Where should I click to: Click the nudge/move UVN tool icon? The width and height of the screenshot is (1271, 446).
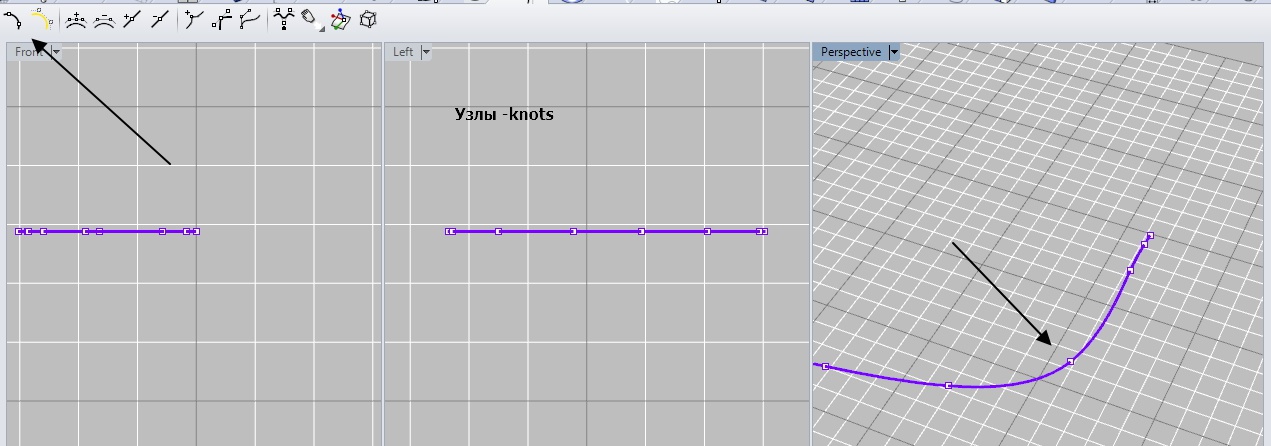pos(311,19)
